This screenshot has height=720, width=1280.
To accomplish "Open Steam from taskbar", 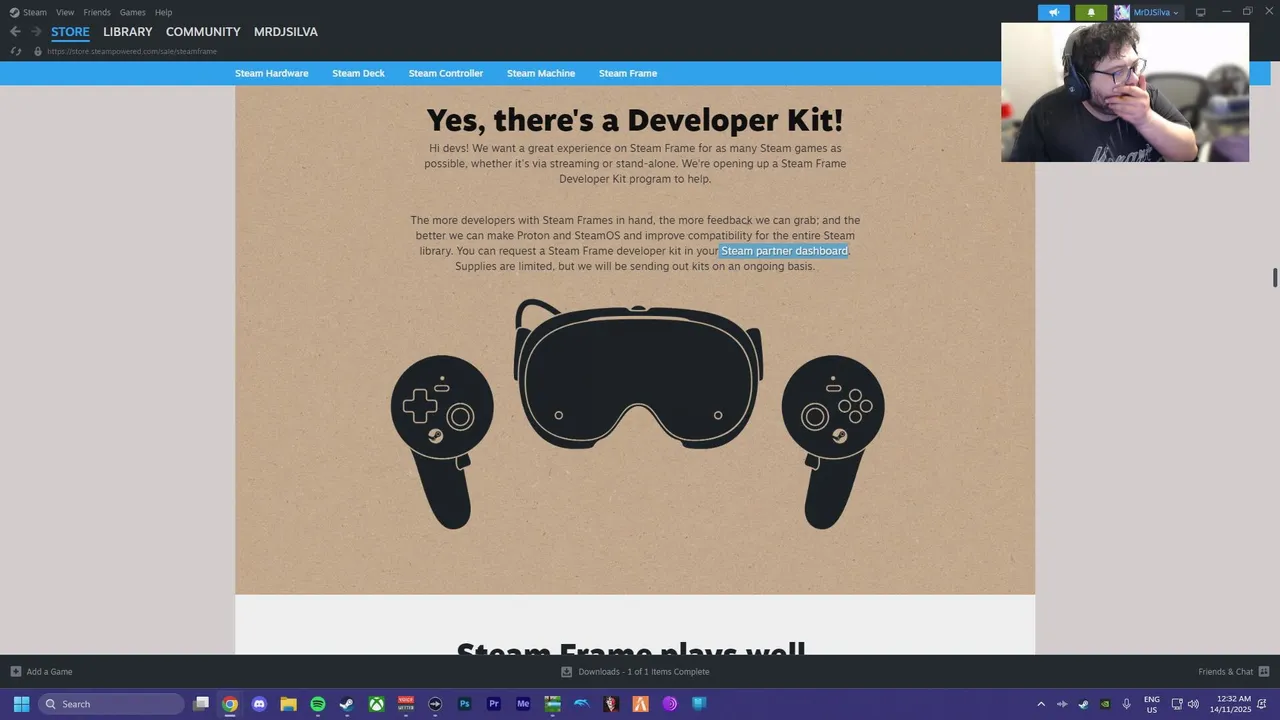I will (x=347, y=704).
